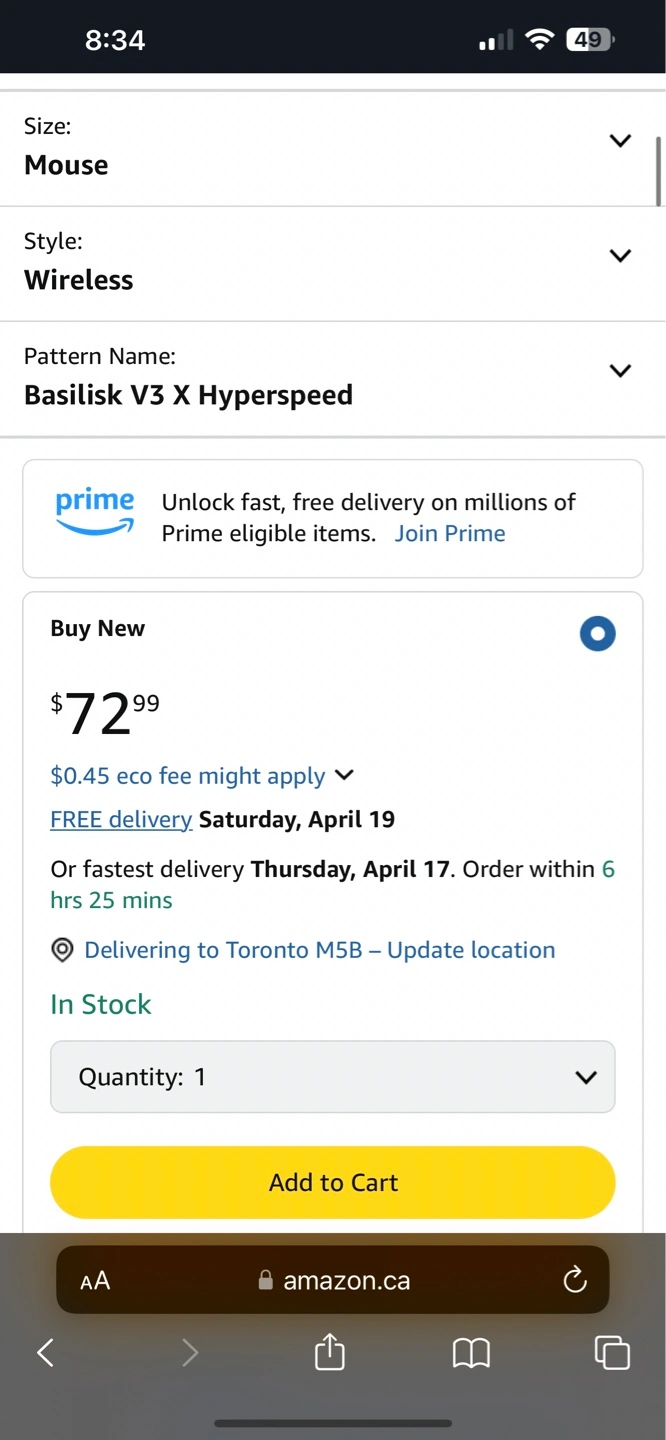666x1440 pixels.
Task: Open Safari bookmarks
Action: 471,1353
